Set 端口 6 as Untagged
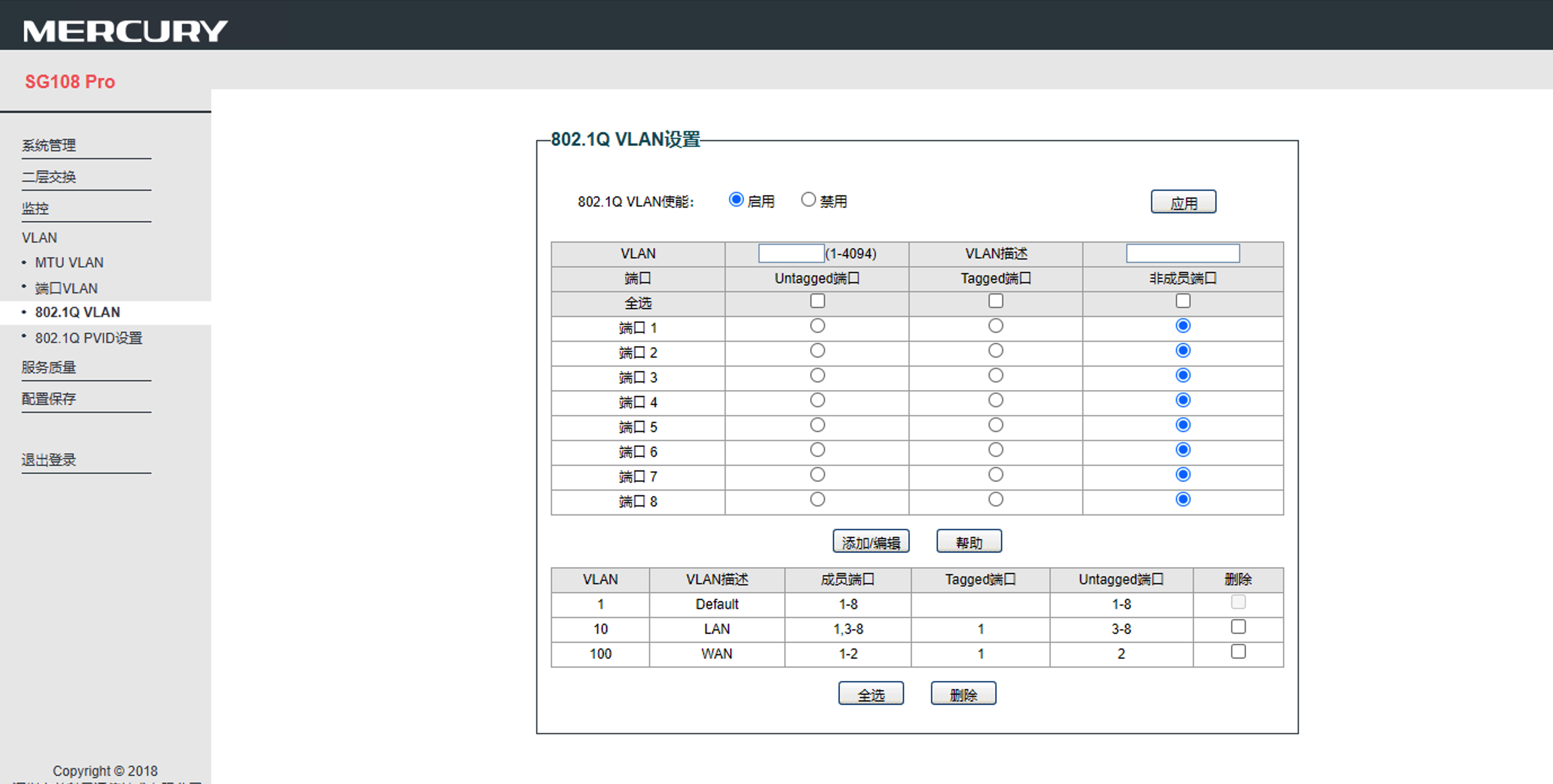The height and width of the screenshot is (784, 1553). point(818,450)
